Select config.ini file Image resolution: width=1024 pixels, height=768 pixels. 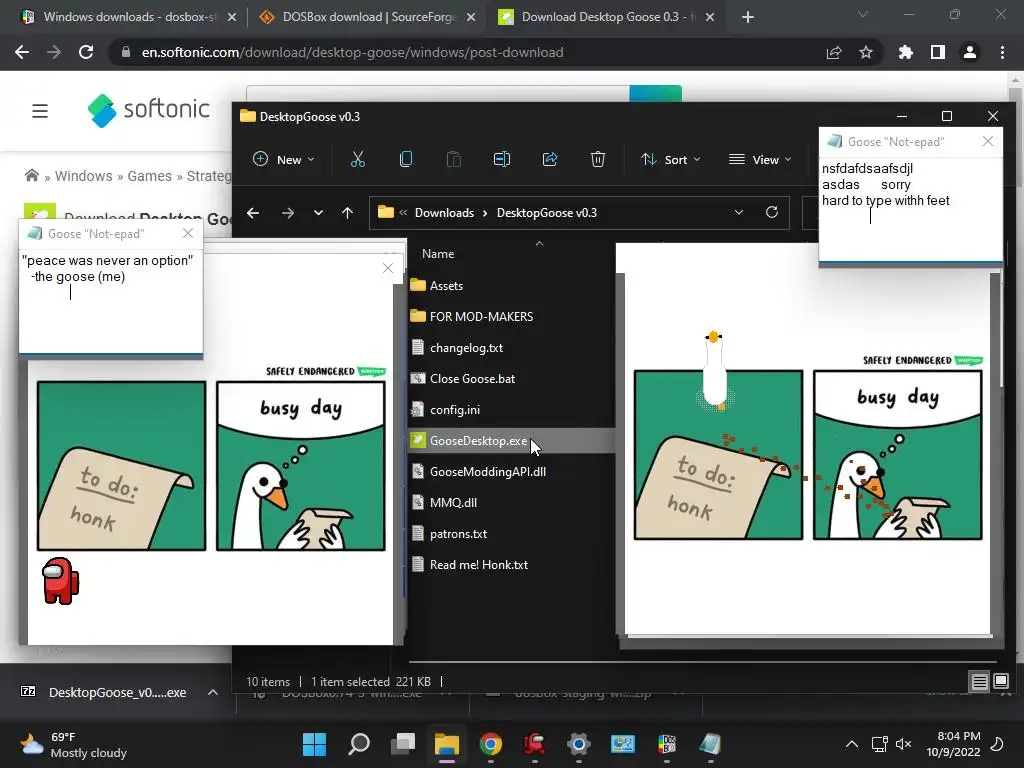pos(455,410)
